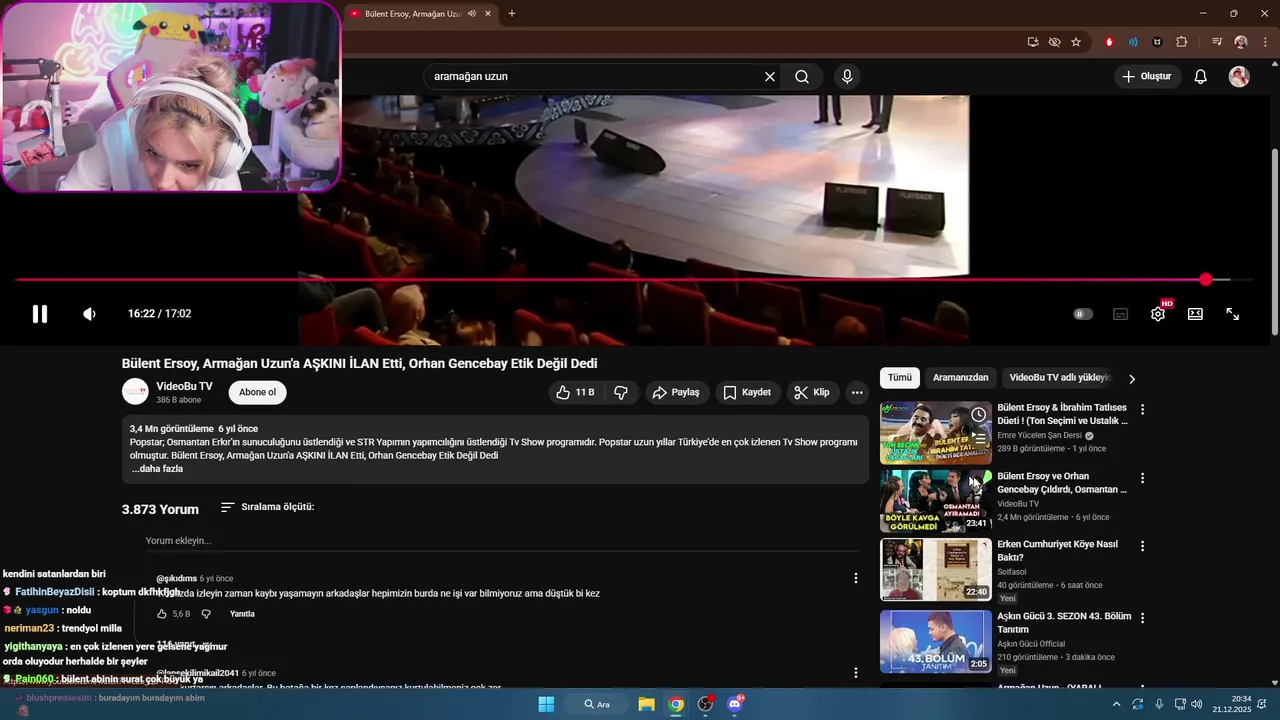This screenshot has height=720, width=1280.
Task: Open YouTube notifications bell
Action: point(1201,77)
